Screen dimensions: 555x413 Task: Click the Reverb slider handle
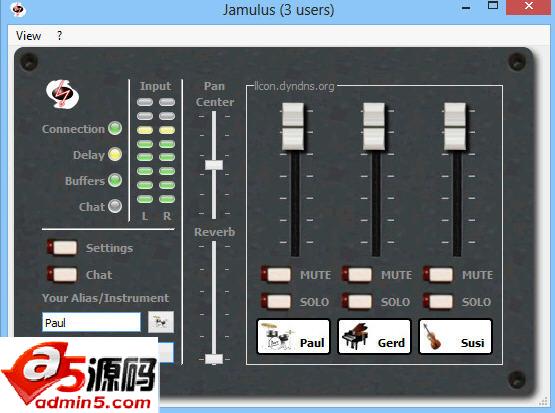click(214, 359)
